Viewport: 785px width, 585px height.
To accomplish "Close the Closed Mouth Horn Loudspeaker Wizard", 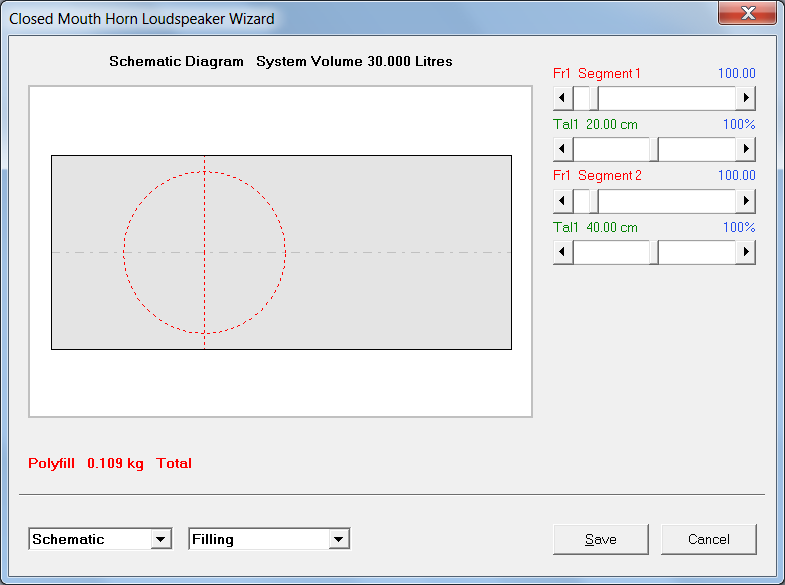I will (748, 13).
